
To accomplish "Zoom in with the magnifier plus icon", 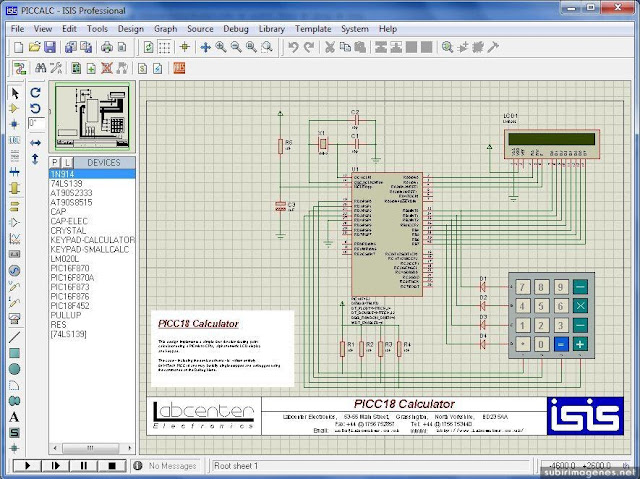I will tap(221, 47).
